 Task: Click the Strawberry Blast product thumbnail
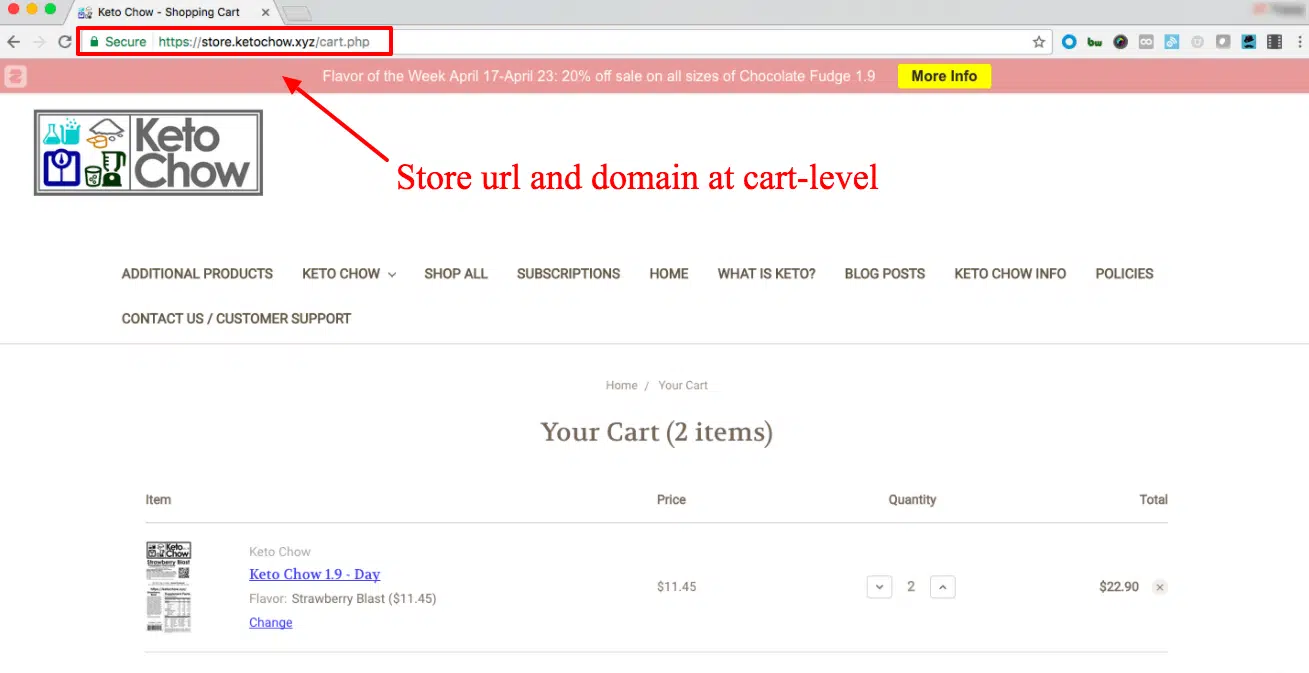[169, 586]
